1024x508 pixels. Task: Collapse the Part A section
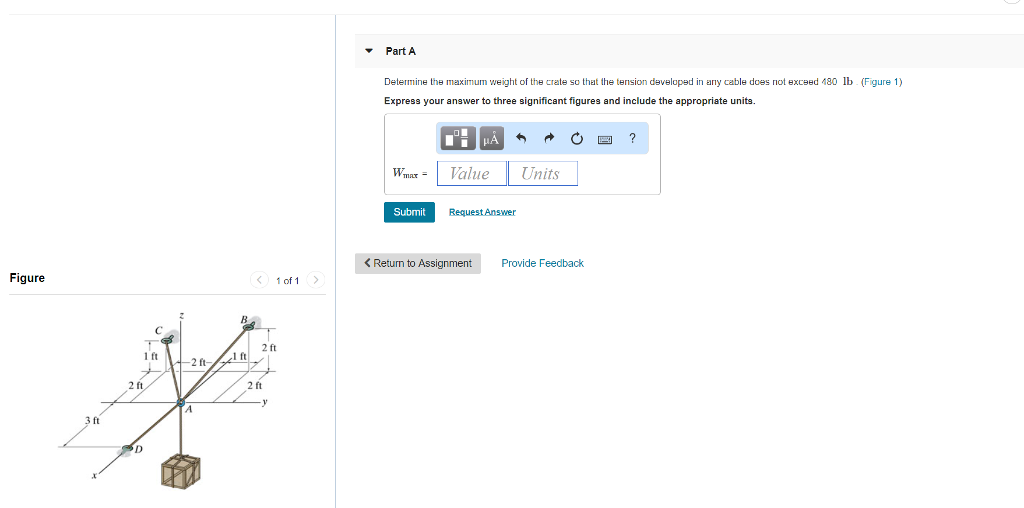pos(370,51)
